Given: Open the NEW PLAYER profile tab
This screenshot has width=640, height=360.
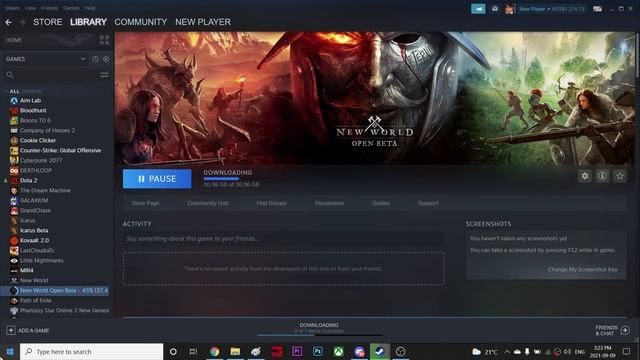Looking at the screenshot, I should [x=203, y=22].
